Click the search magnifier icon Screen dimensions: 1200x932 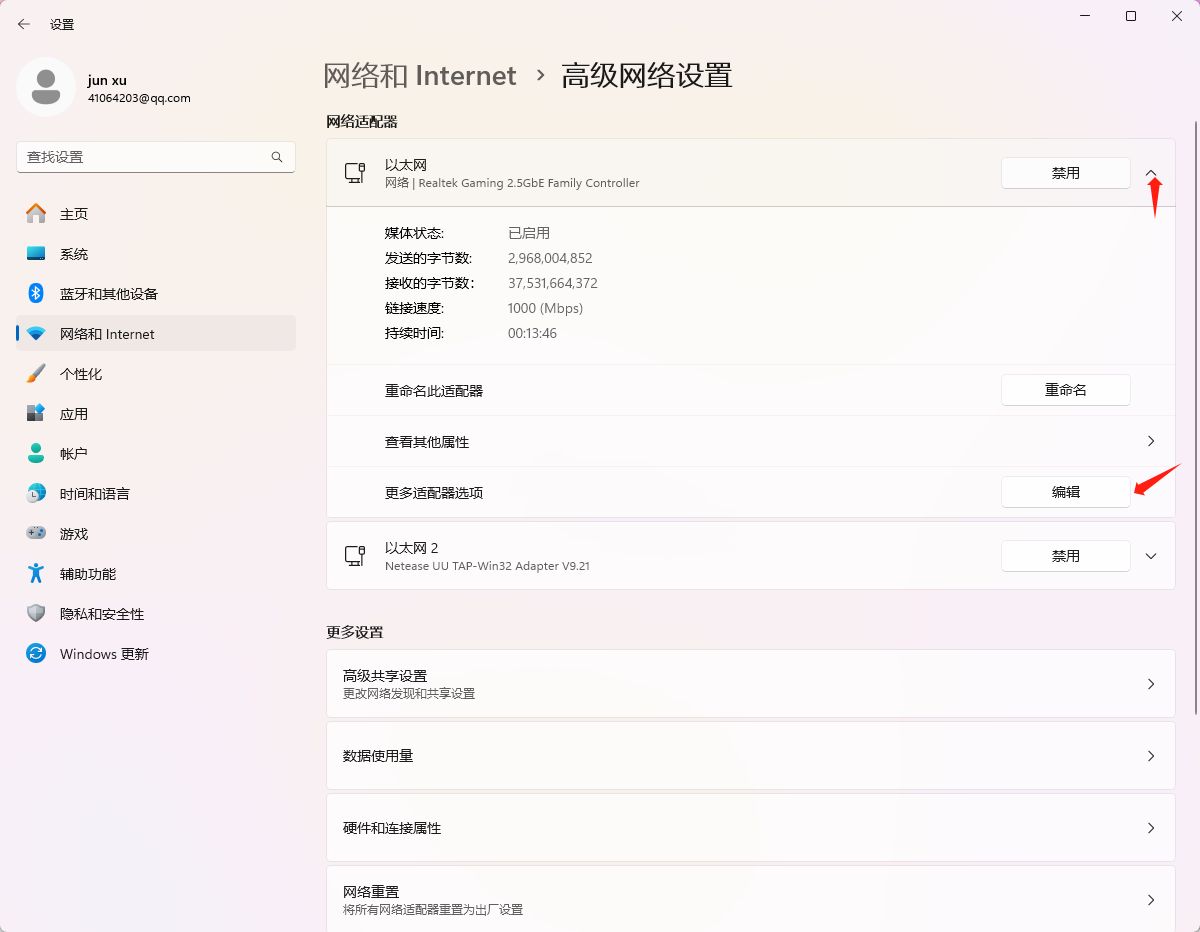coord(277,157)
